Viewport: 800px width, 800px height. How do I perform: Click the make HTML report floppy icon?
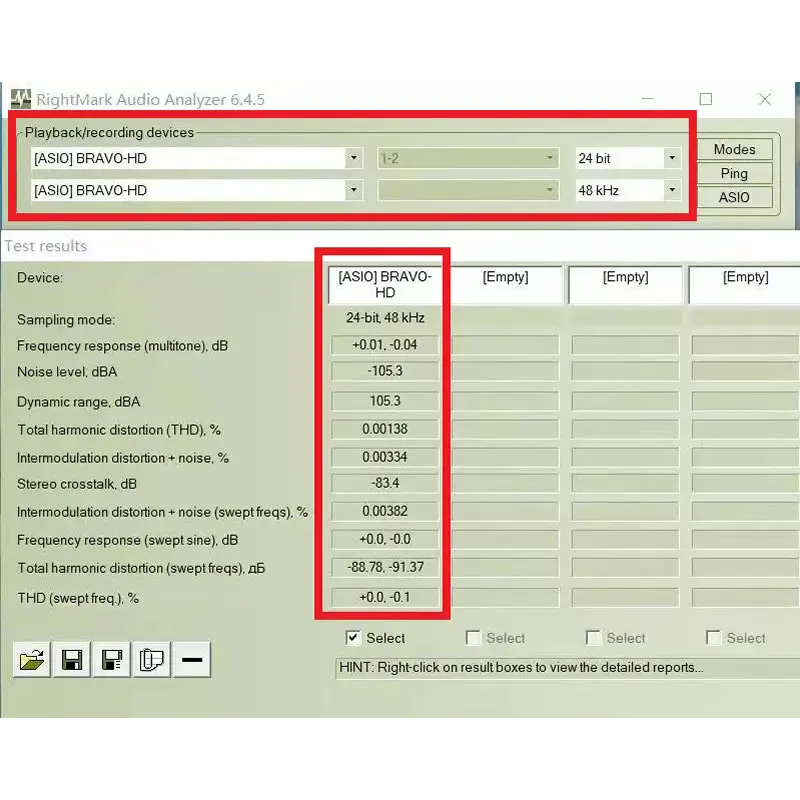click(112, 660)
